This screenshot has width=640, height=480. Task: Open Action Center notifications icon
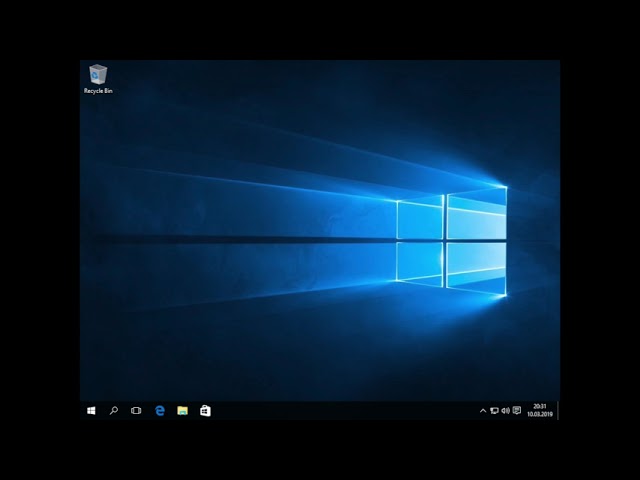pyautogui.click(x=517, y=410)
